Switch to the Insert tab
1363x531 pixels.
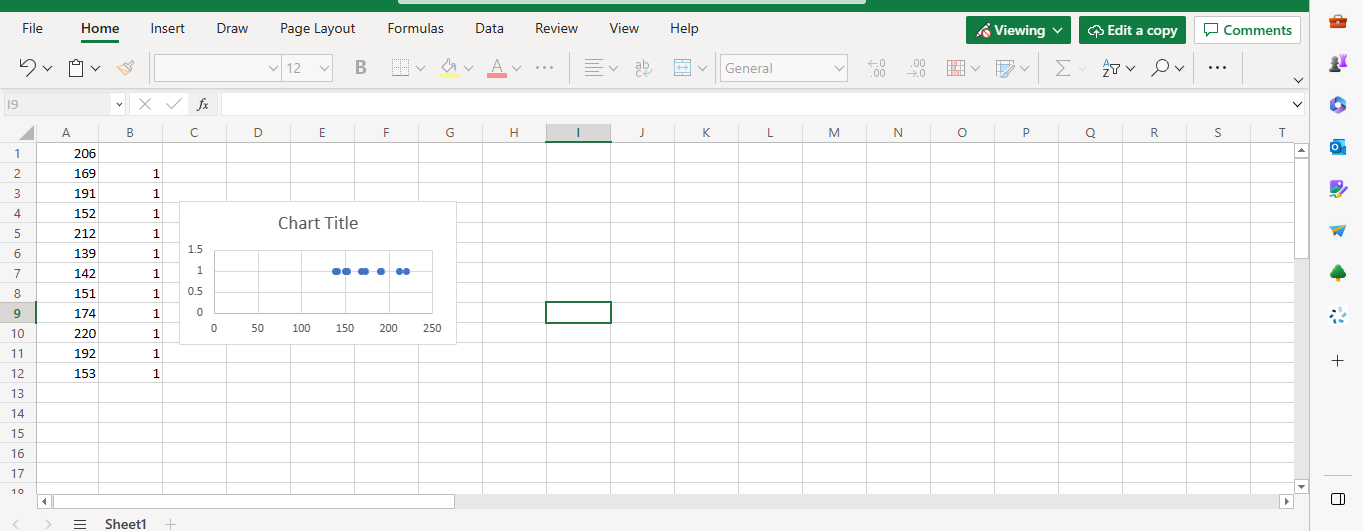pos(168,29)
